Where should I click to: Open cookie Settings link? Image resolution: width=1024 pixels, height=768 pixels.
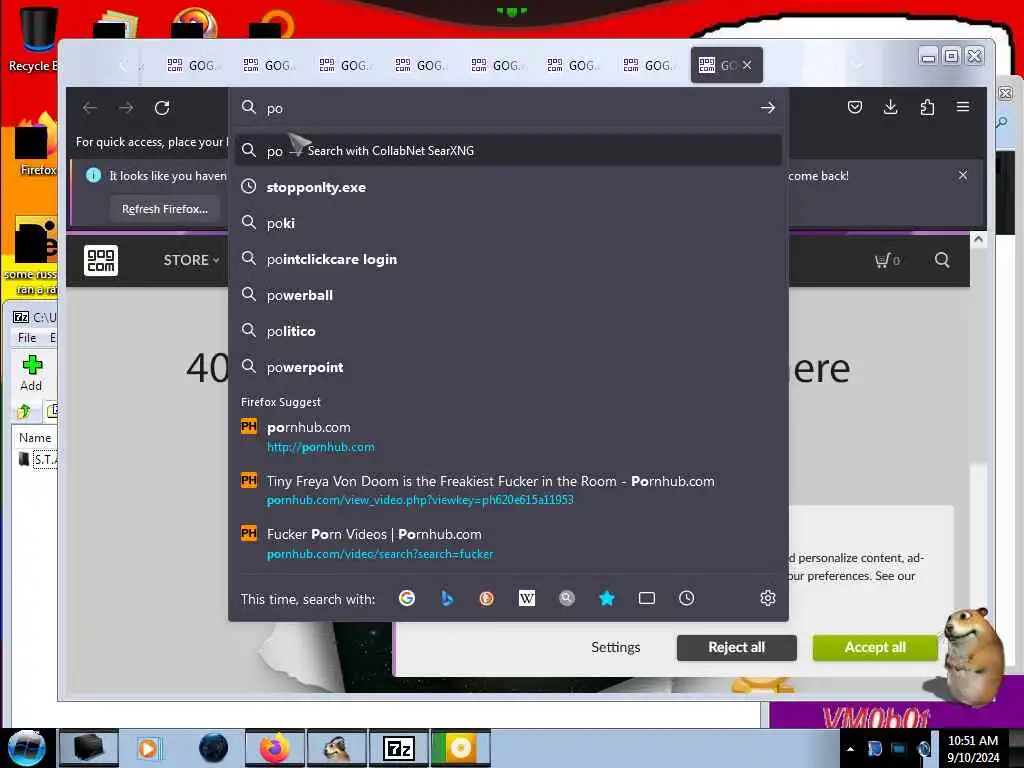tap(616, 647)
